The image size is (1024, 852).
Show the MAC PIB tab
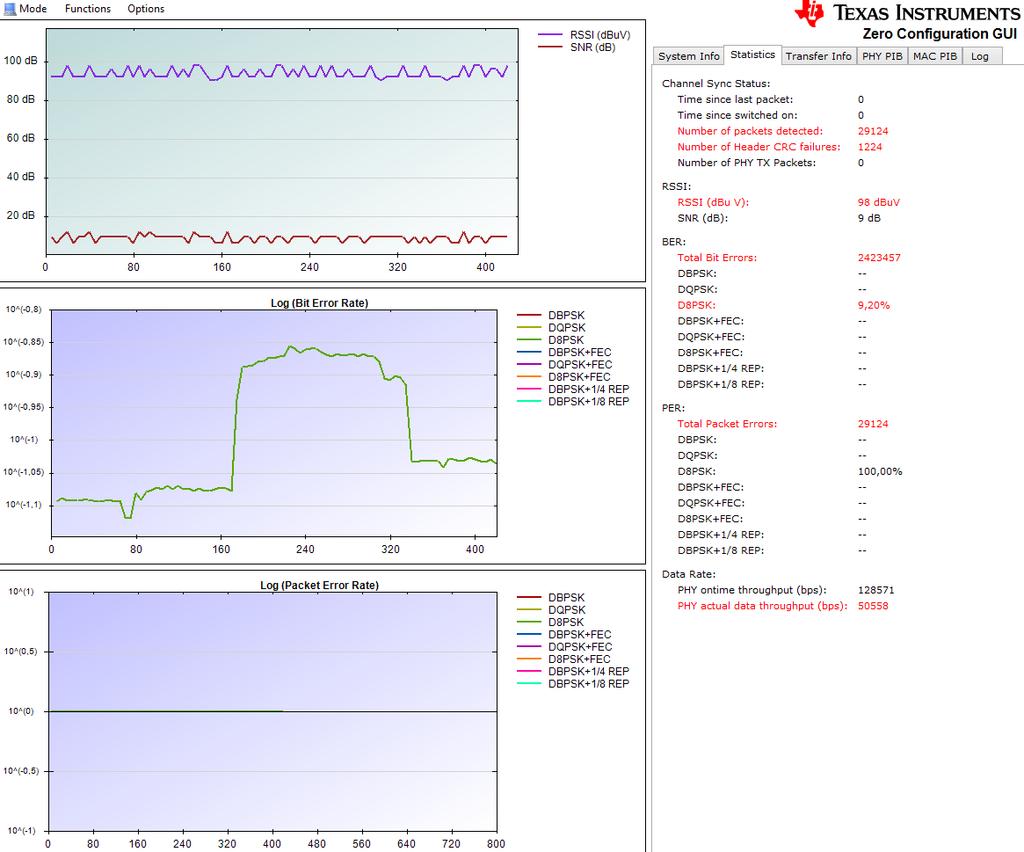pyautogui.click(x=935, y=56)
